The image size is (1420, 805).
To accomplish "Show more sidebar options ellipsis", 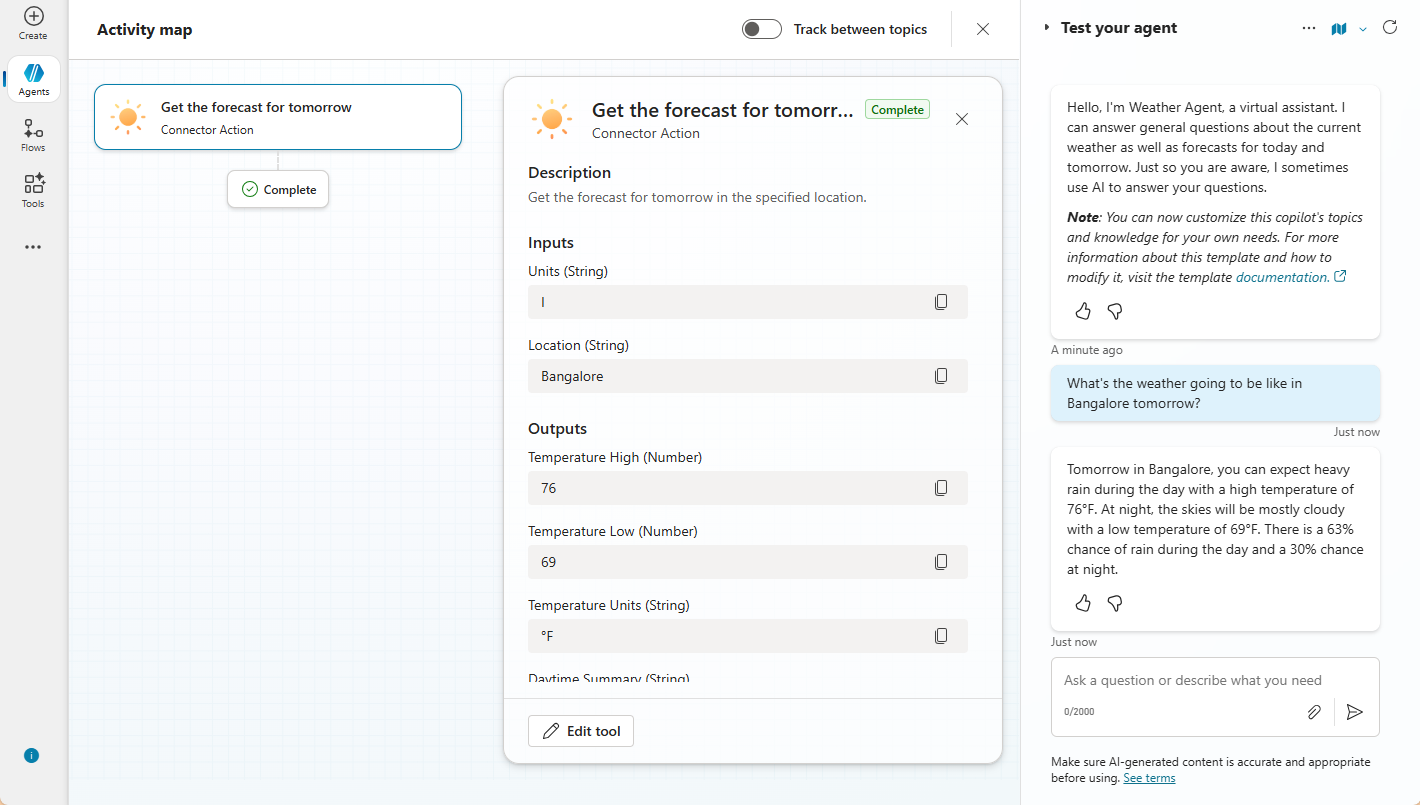I will (x=33, y=247).
